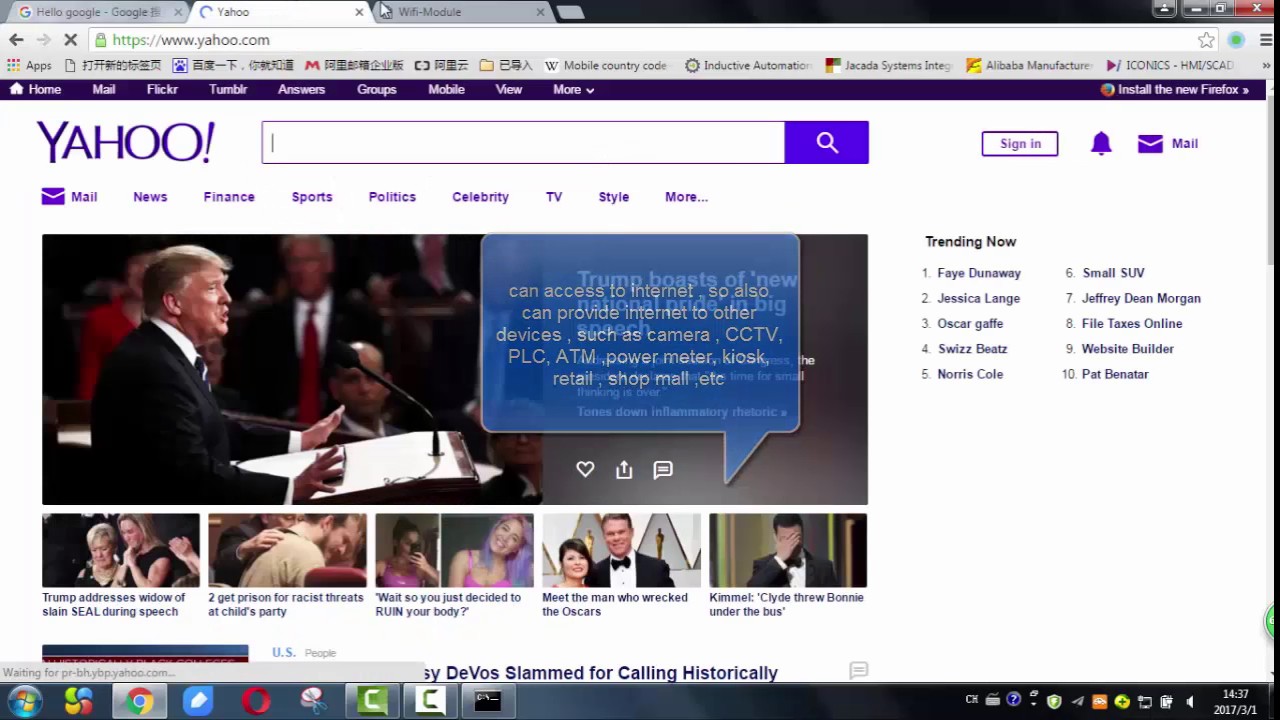Switch to the Hello google tab
Viewport: 1280px width, 720px height.
96,12
